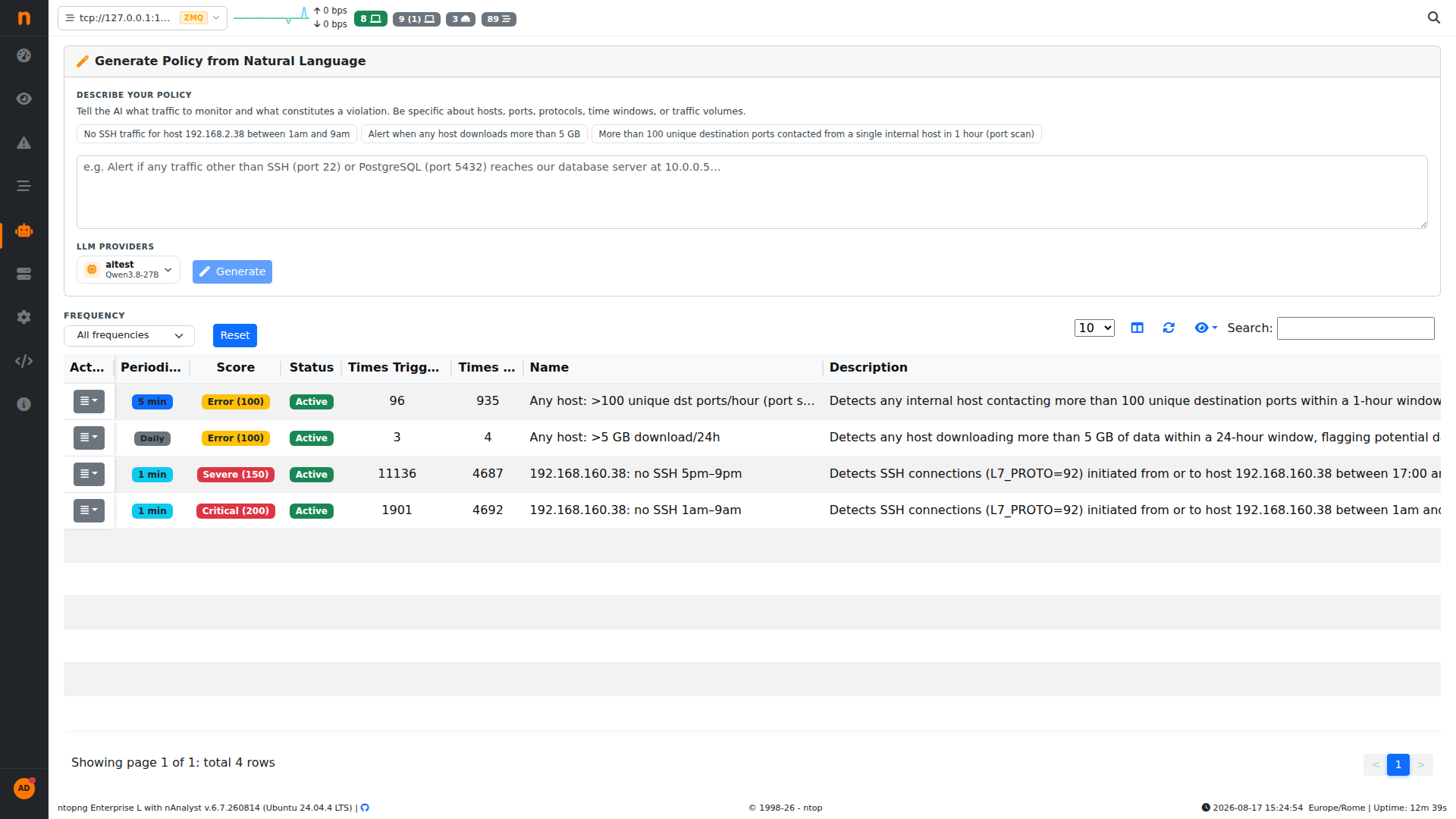
Task: Open the All frequencies dropdown
Action: coord(129,335)
